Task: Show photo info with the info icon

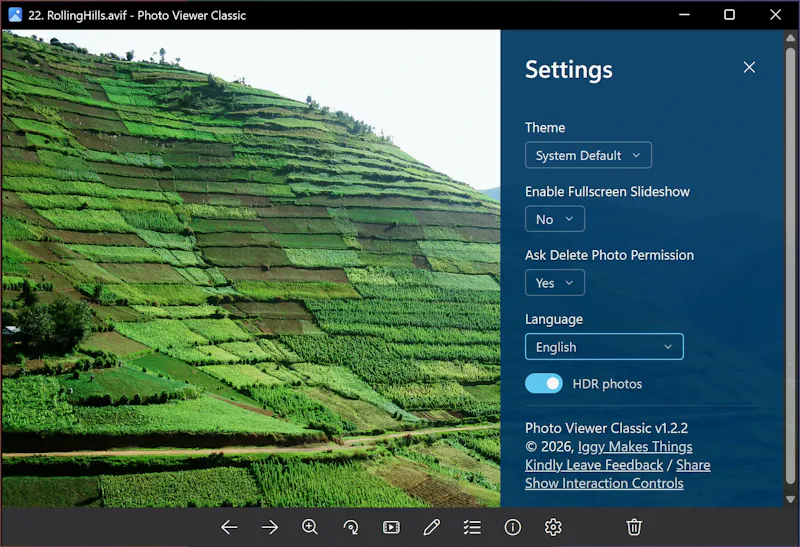Action: (513, 527)
